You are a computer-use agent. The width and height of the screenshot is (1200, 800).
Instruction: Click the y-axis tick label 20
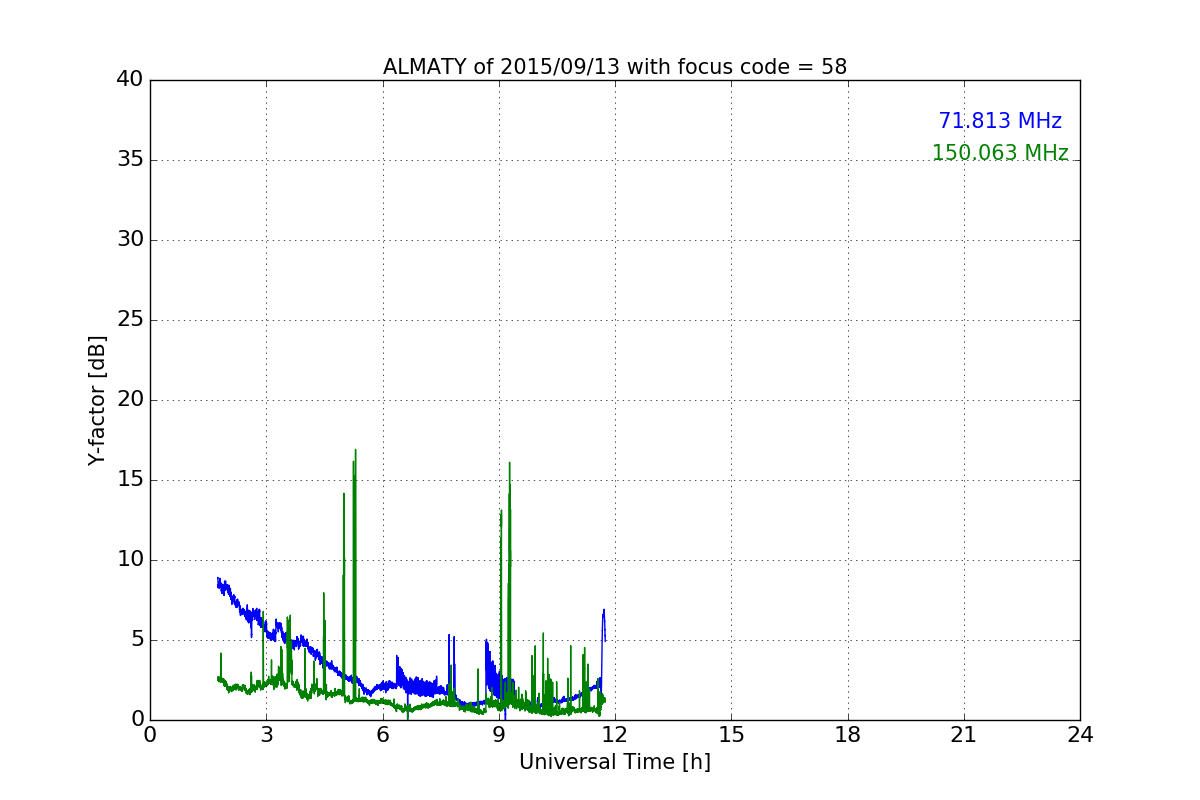[x=130, y=400]
